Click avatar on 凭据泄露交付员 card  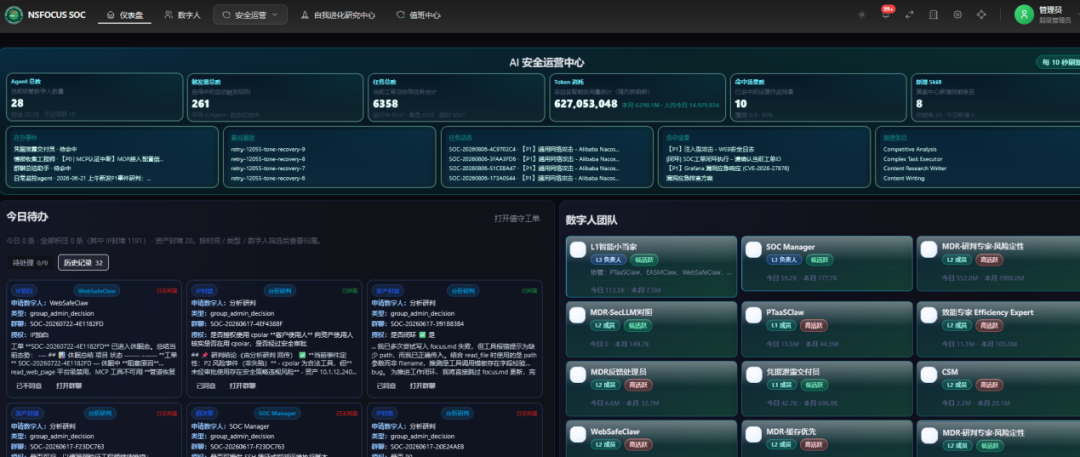[754, 375]
